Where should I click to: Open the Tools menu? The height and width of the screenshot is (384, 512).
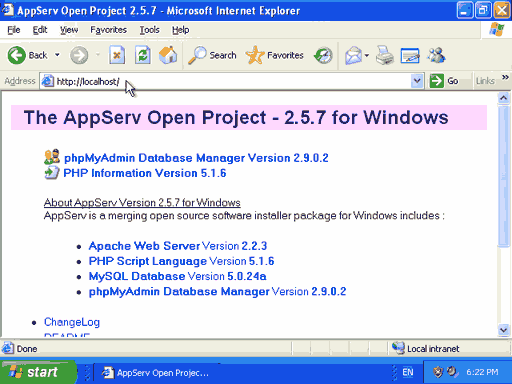pyautogui.click(x=149, y=30)
